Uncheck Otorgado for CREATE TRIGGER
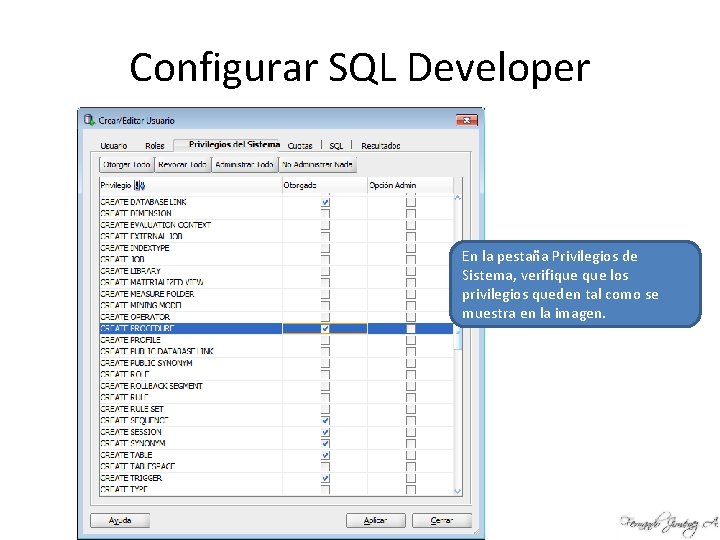This screenshot has width=720, height=540. (x=325, y=478)
